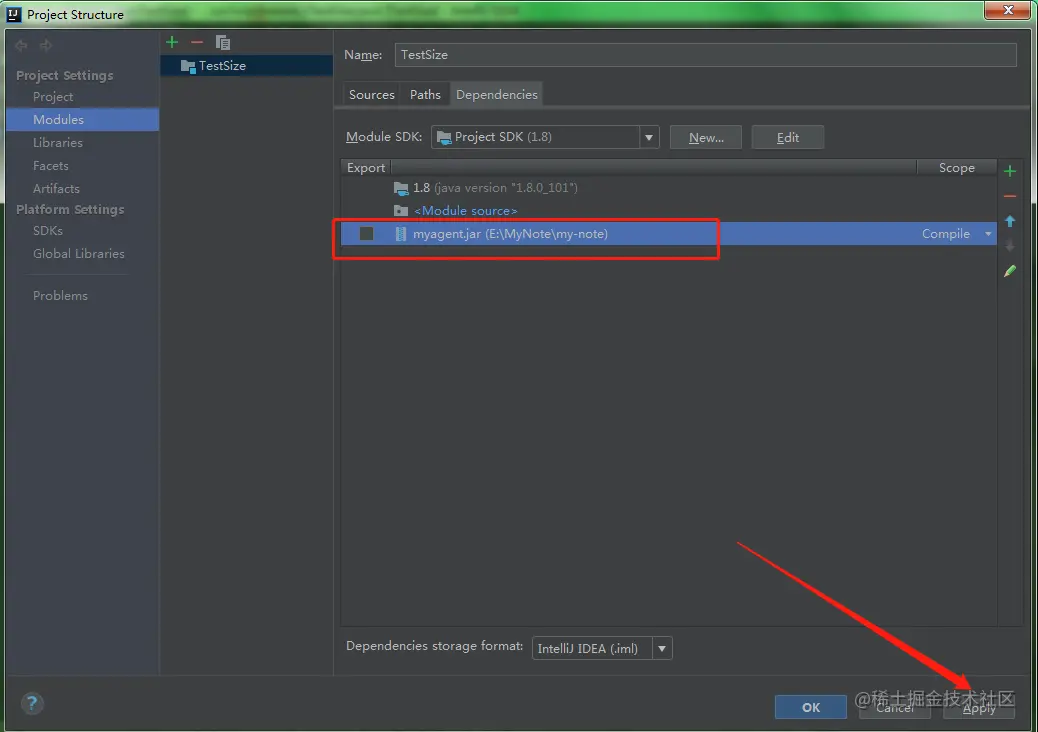Click the TestSize module folder icon

pyautogui.click(x=188, y=66)
